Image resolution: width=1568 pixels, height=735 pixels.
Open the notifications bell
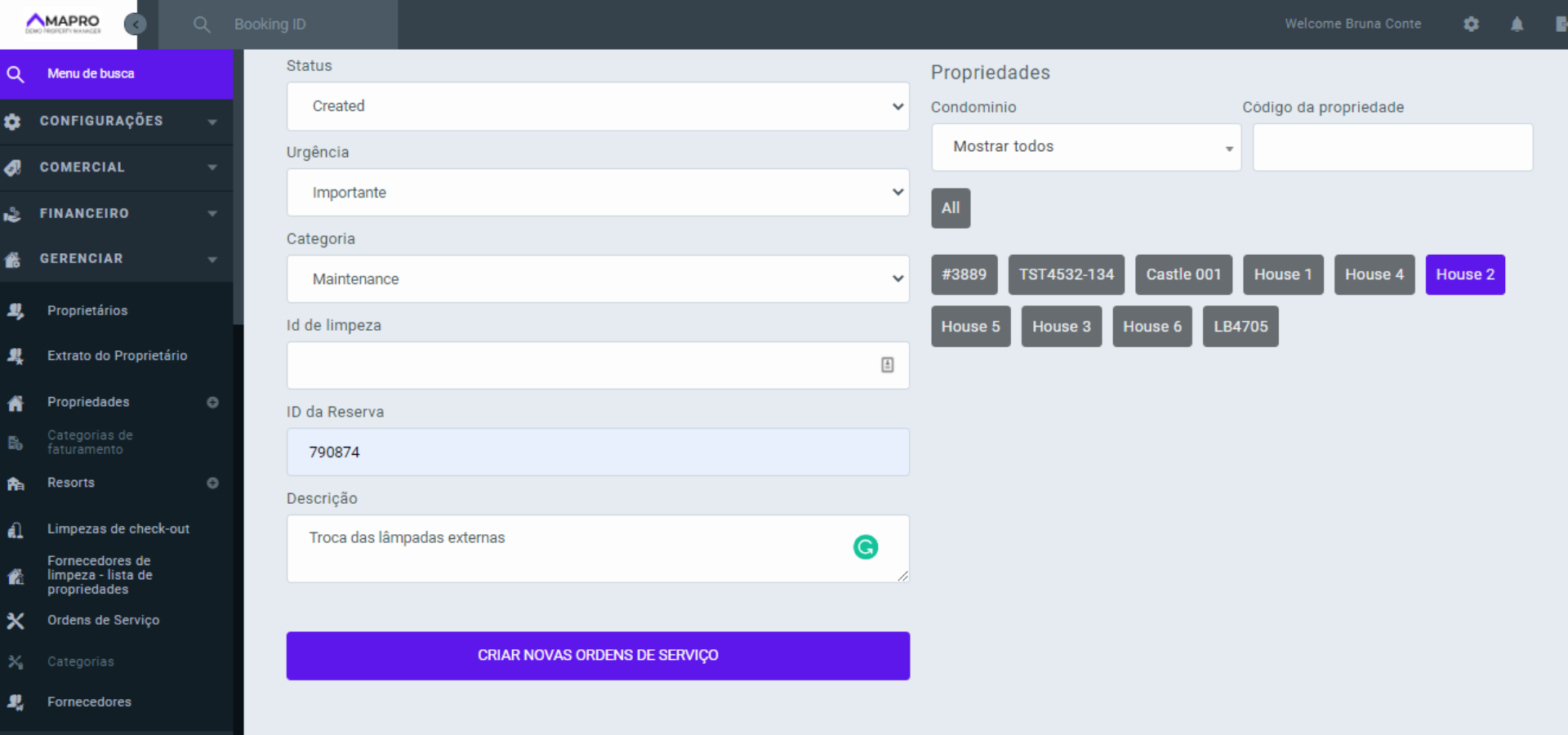[1517, 24]
